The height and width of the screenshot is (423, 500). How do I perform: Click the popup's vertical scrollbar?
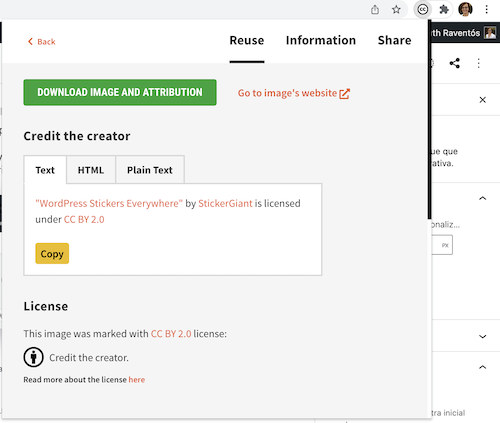click(x=429, y=120)
